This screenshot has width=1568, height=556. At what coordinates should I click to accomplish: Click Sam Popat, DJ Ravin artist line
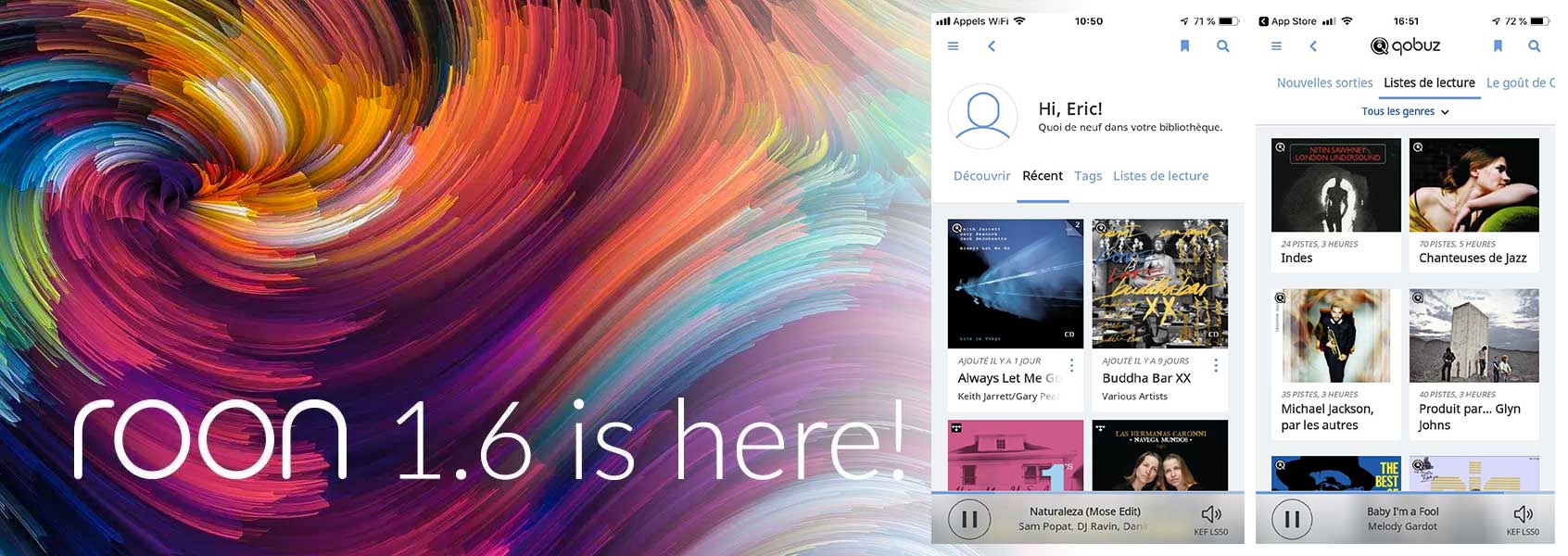coord(1082,526)
